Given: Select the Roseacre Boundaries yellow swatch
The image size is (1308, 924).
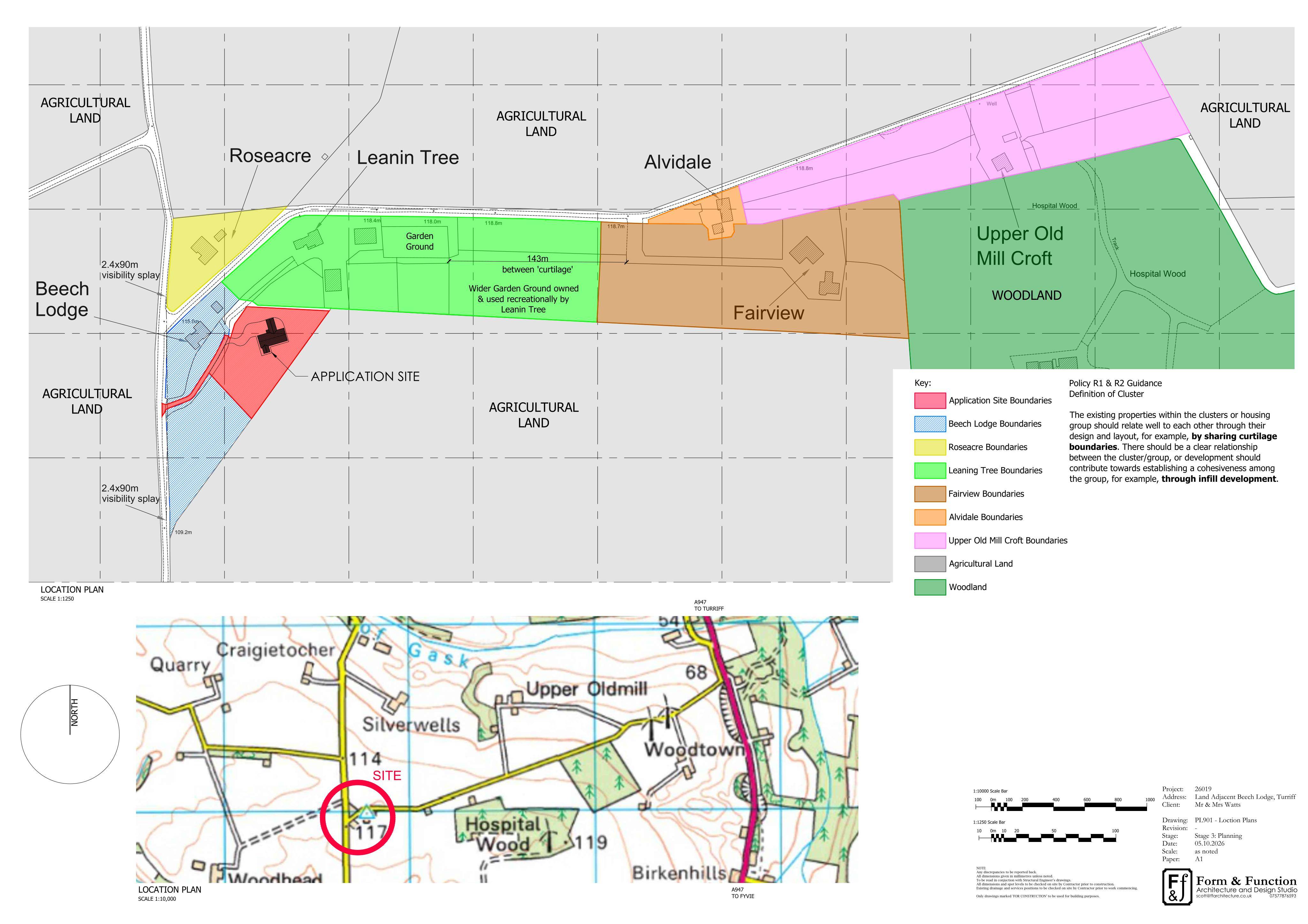Looking at the screenshot, I should [930, 447].
